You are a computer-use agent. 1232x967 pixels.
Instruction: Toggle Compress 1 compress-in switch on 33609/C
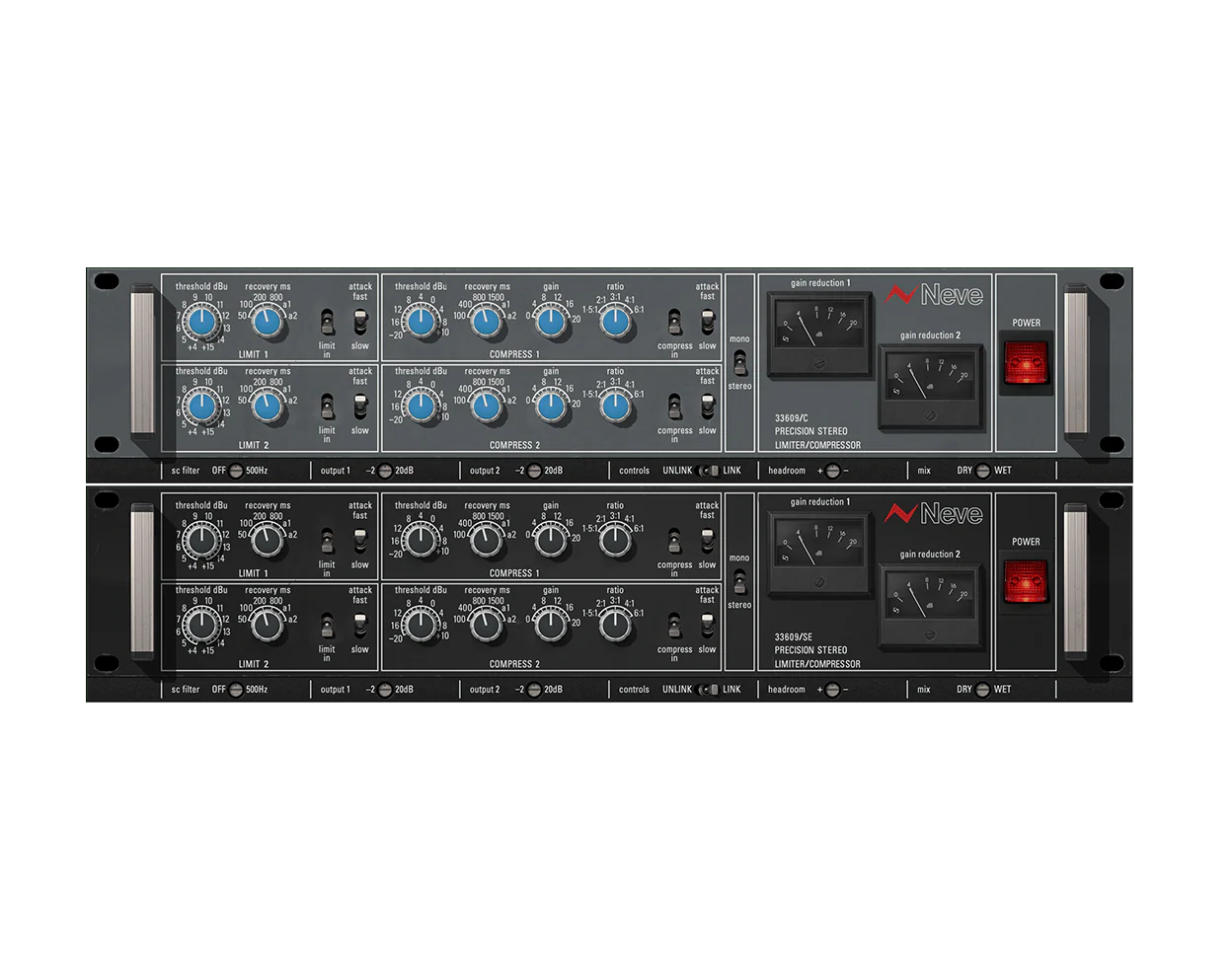click(x=674, y=322)
